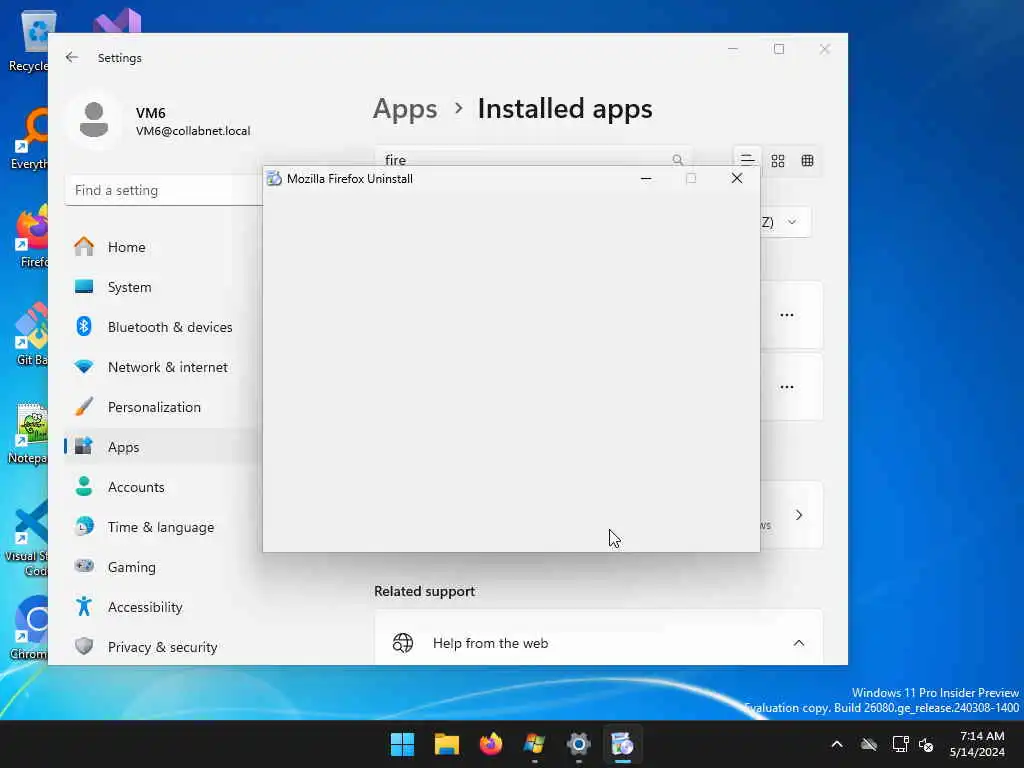Click the network status tray icon
Image resolution: width=1024 pixels, height=768 pixels.
901,744
